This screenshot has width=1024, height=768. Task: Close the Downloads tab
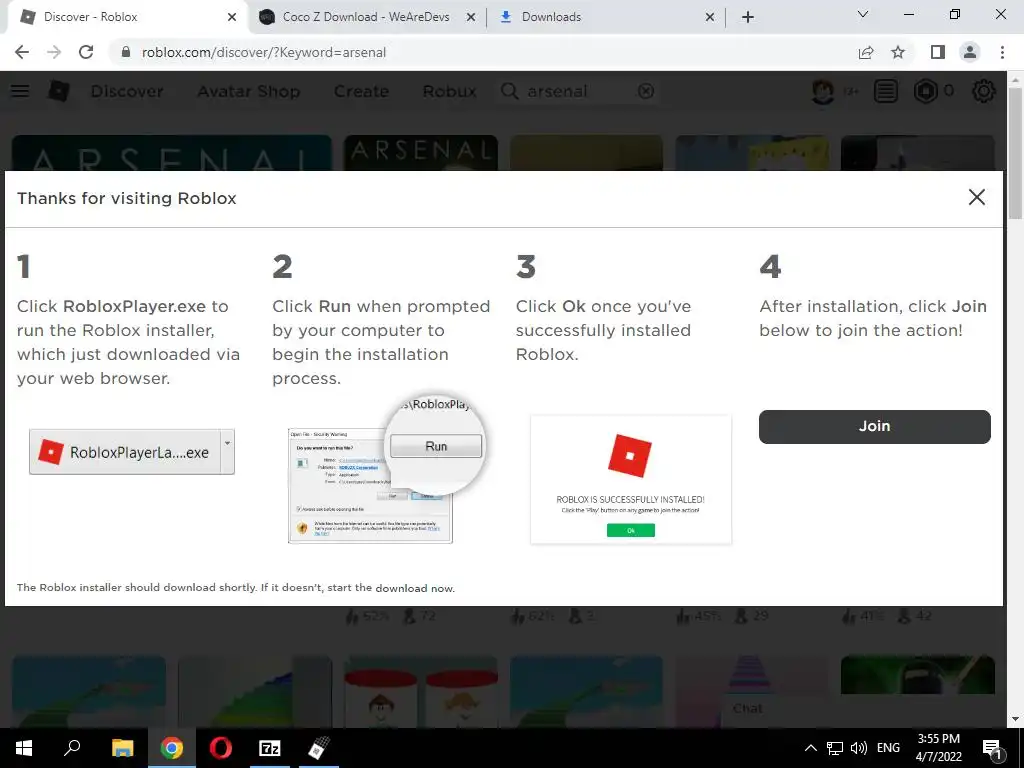pyautogui.click(x=710, y=18)
